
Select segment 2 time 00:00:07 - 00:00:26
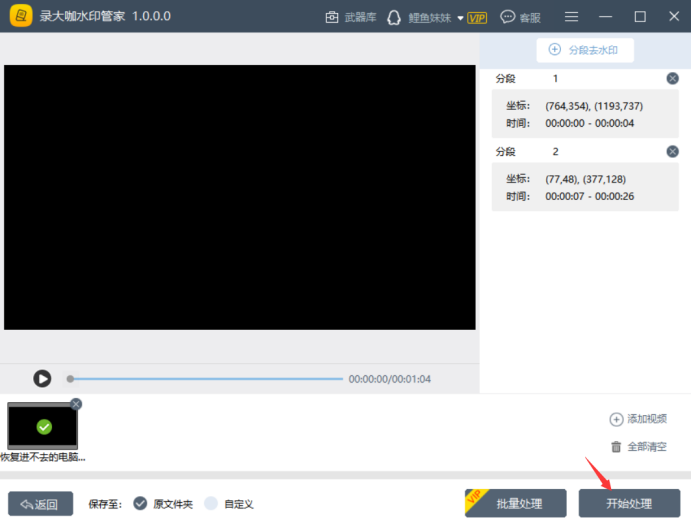pyautogui.click(x=590, y=197)
